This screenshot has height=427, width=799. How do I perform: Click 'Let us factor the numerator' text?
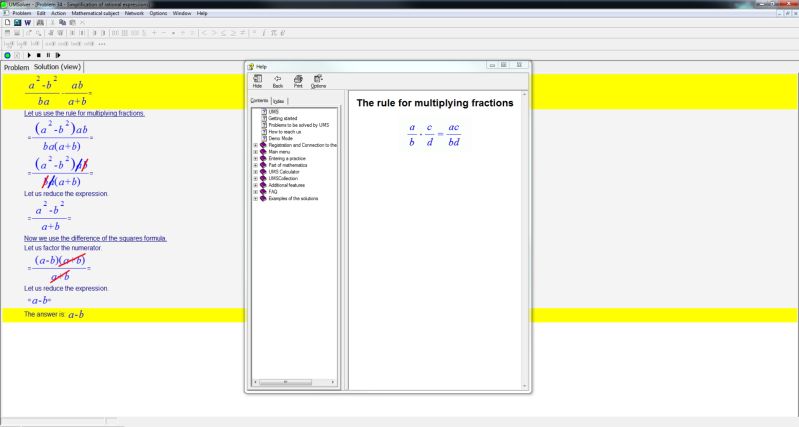[63, 248]
